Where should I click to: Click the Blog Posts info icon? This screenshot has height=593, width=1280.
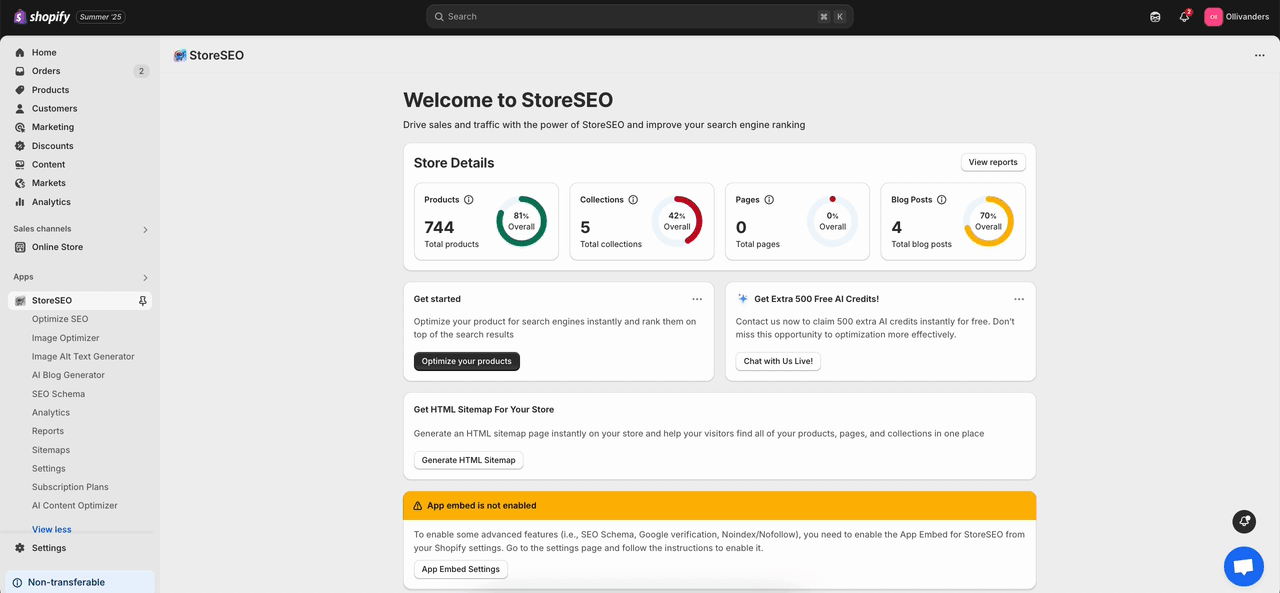point(942,200)
